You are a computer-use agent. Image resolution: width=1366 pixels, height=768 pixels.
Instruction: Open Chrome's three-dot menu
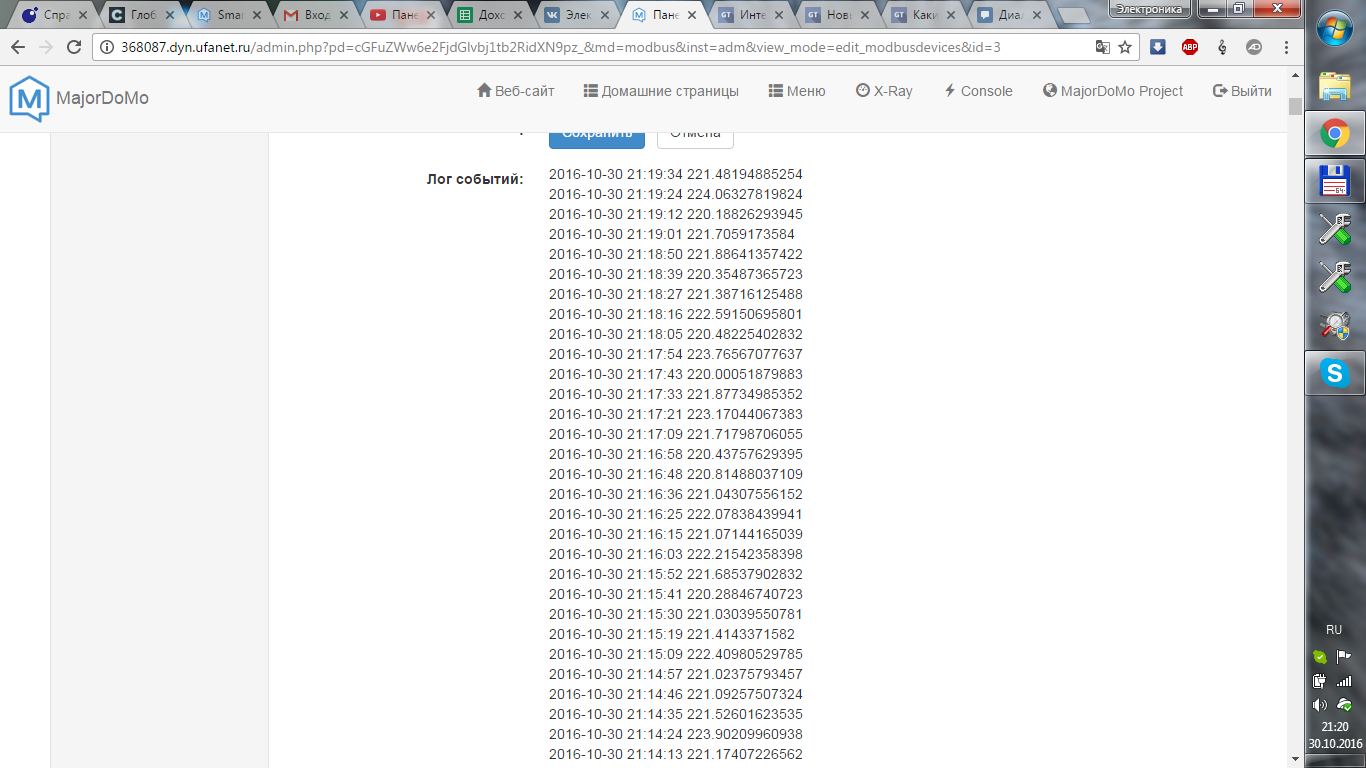click(1285, 46)
